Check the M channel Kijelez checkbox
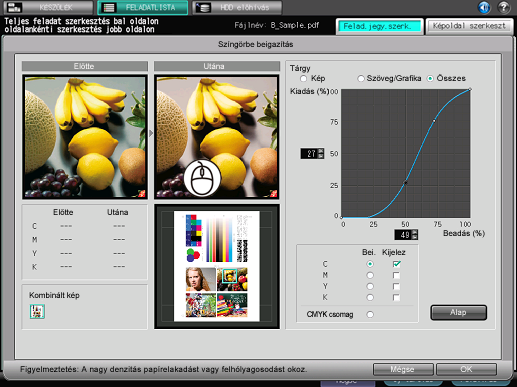 click(x=396, y=275)
